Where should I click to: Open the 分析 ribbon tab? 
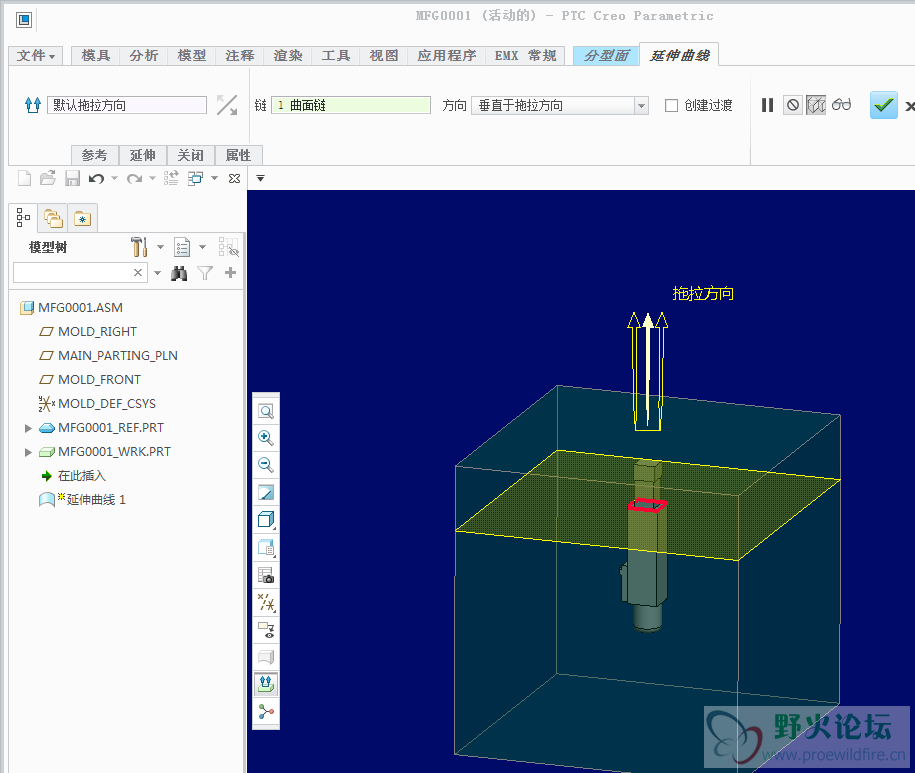point(144,55)
